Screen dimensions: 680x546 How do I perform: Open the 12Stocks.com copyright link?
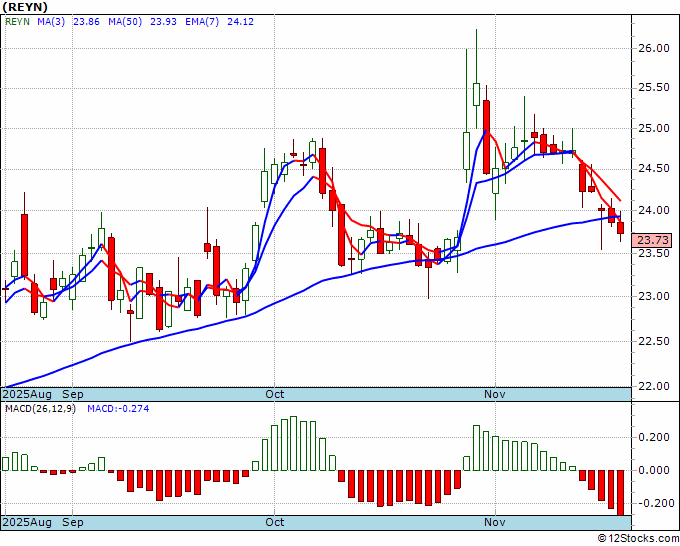point(638,539)
